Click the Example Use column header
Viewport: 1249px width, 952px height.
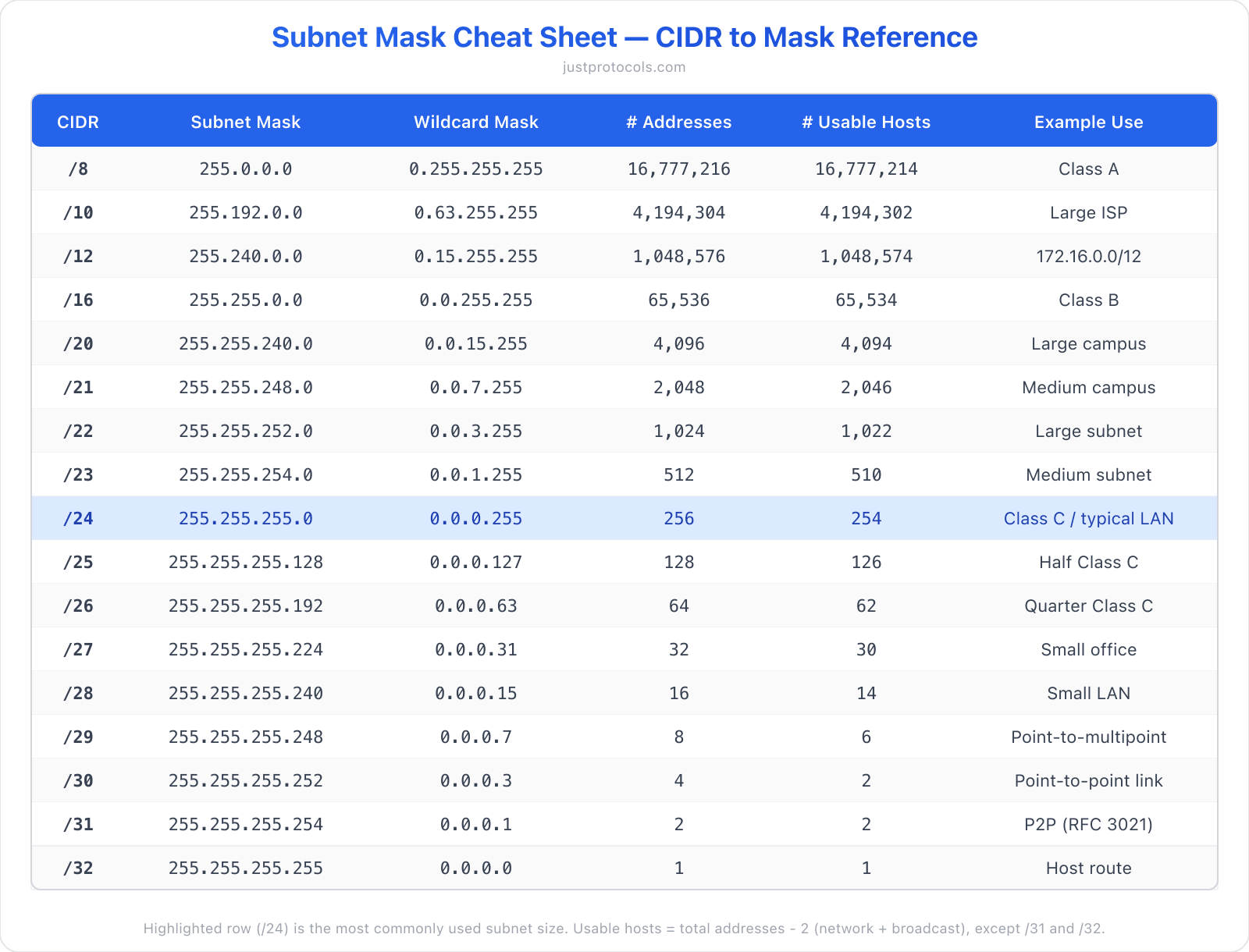coord(1088,122)
